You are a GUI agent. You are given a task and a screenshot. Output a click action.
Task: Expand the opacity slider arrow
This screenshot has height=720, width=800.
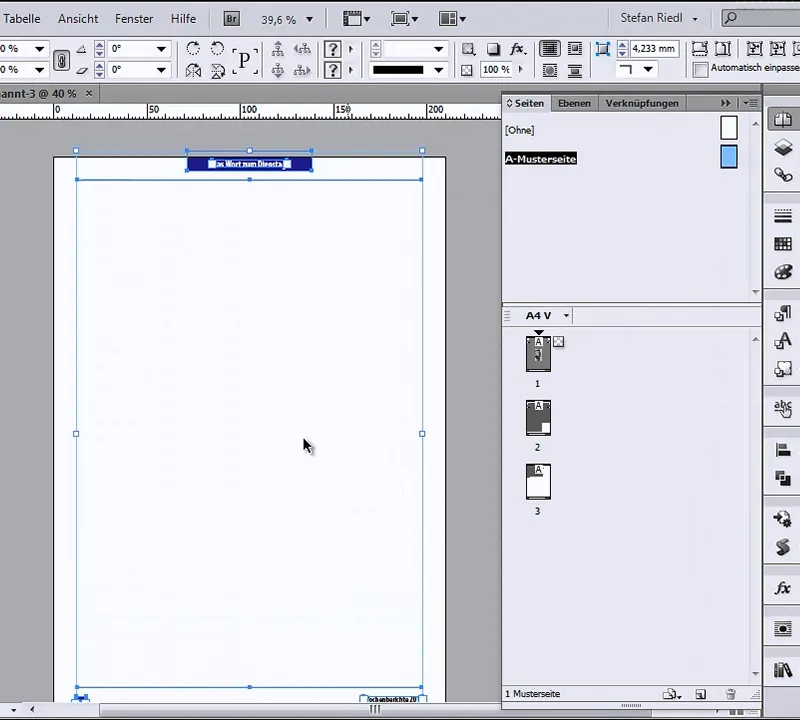point(520,69)
